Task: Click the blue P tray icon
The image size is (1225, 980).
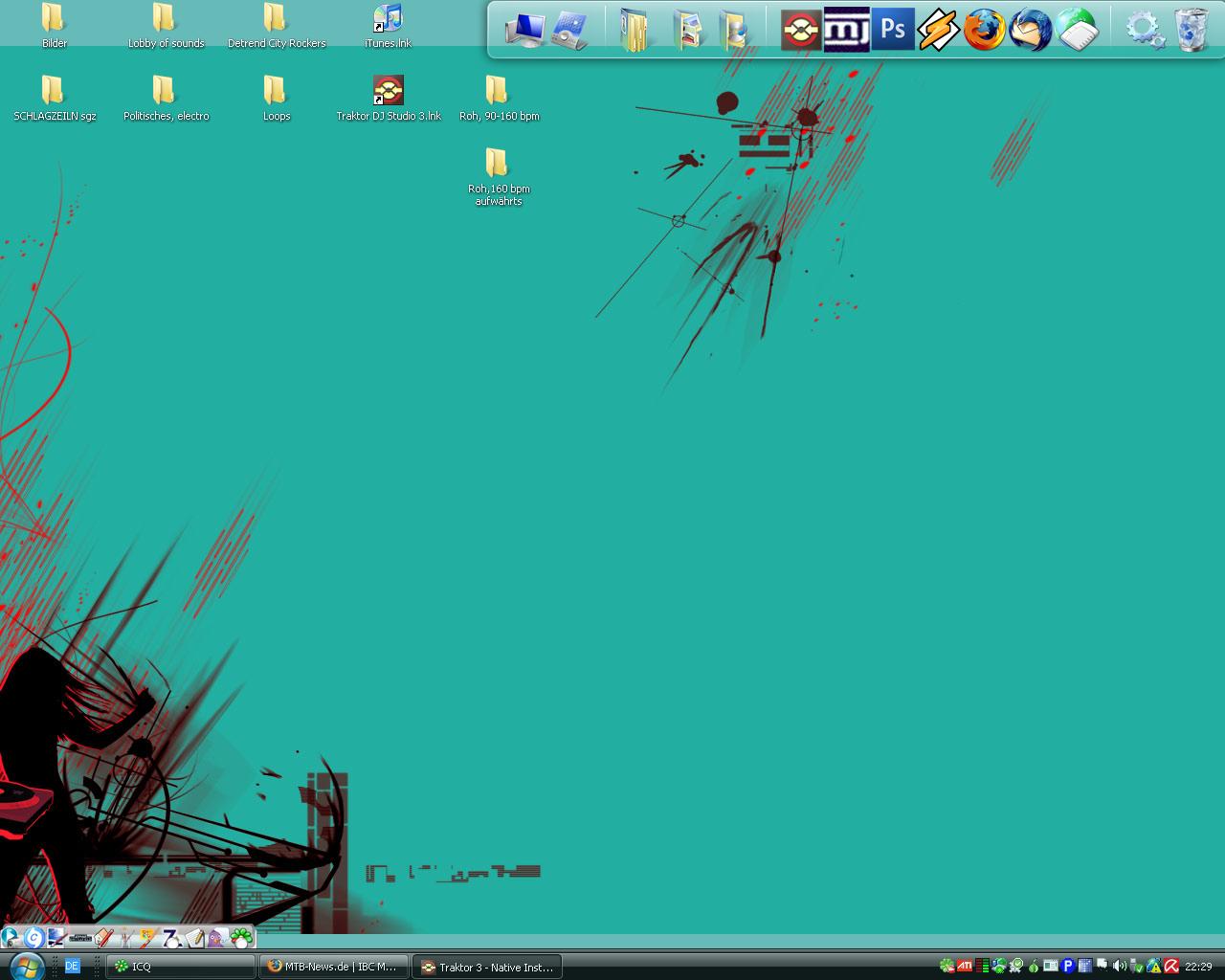Action: [x=1068, y=966]
